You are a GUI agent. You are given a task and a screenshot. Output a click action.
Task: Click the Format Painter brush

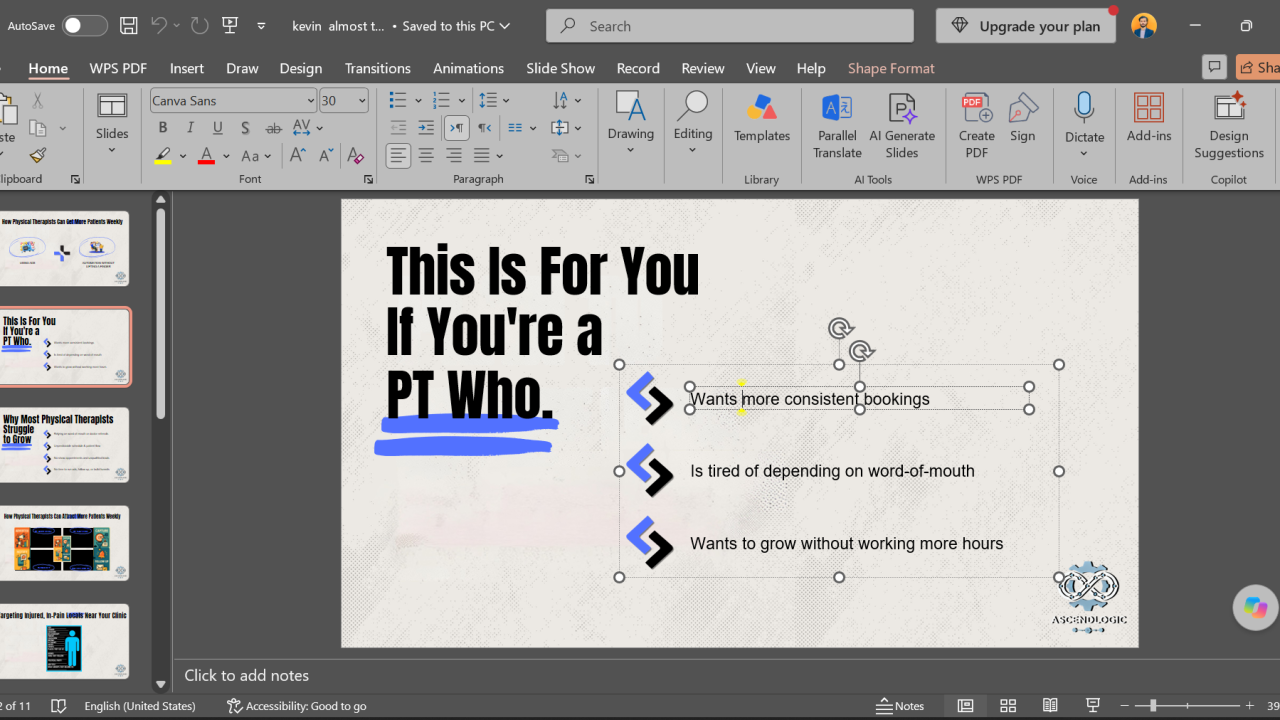point(38,155)
